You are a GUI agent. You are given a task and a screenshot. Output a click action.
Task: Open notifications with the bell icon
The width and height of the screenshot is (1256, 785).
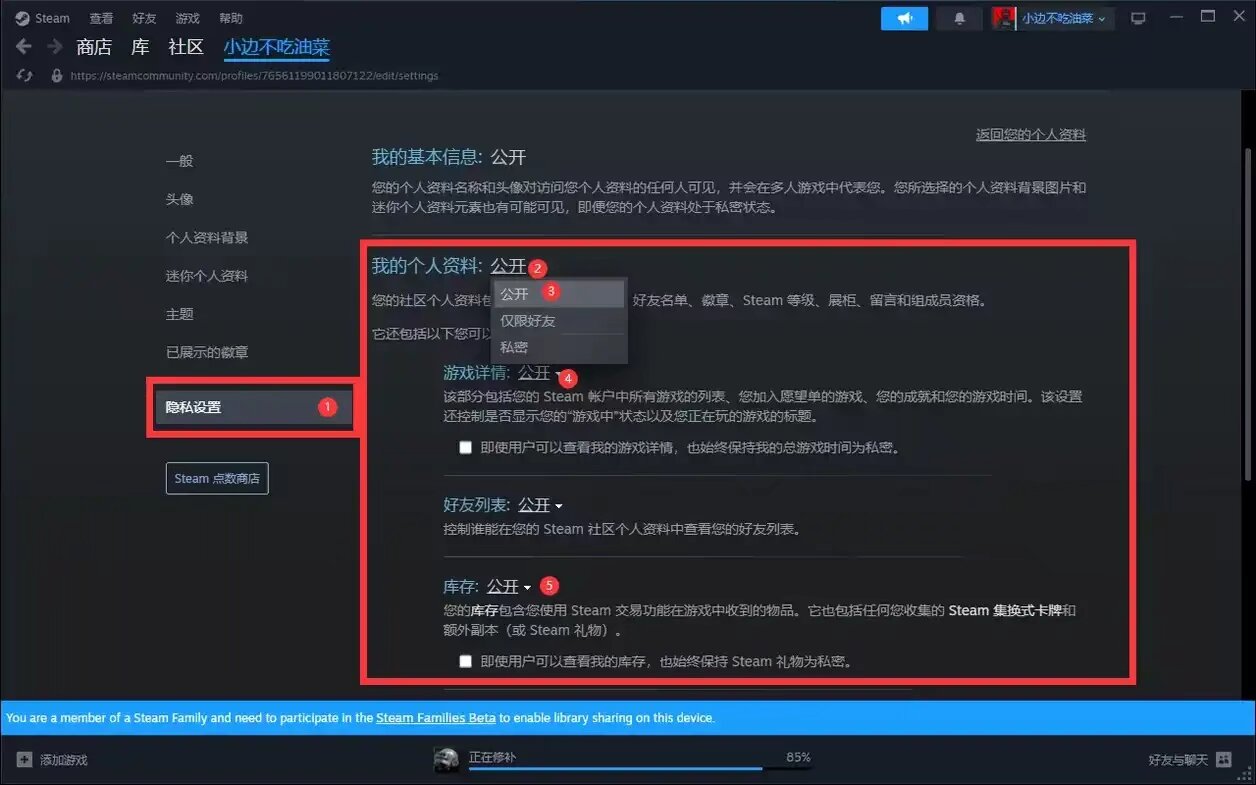click(x=960, y=18)
